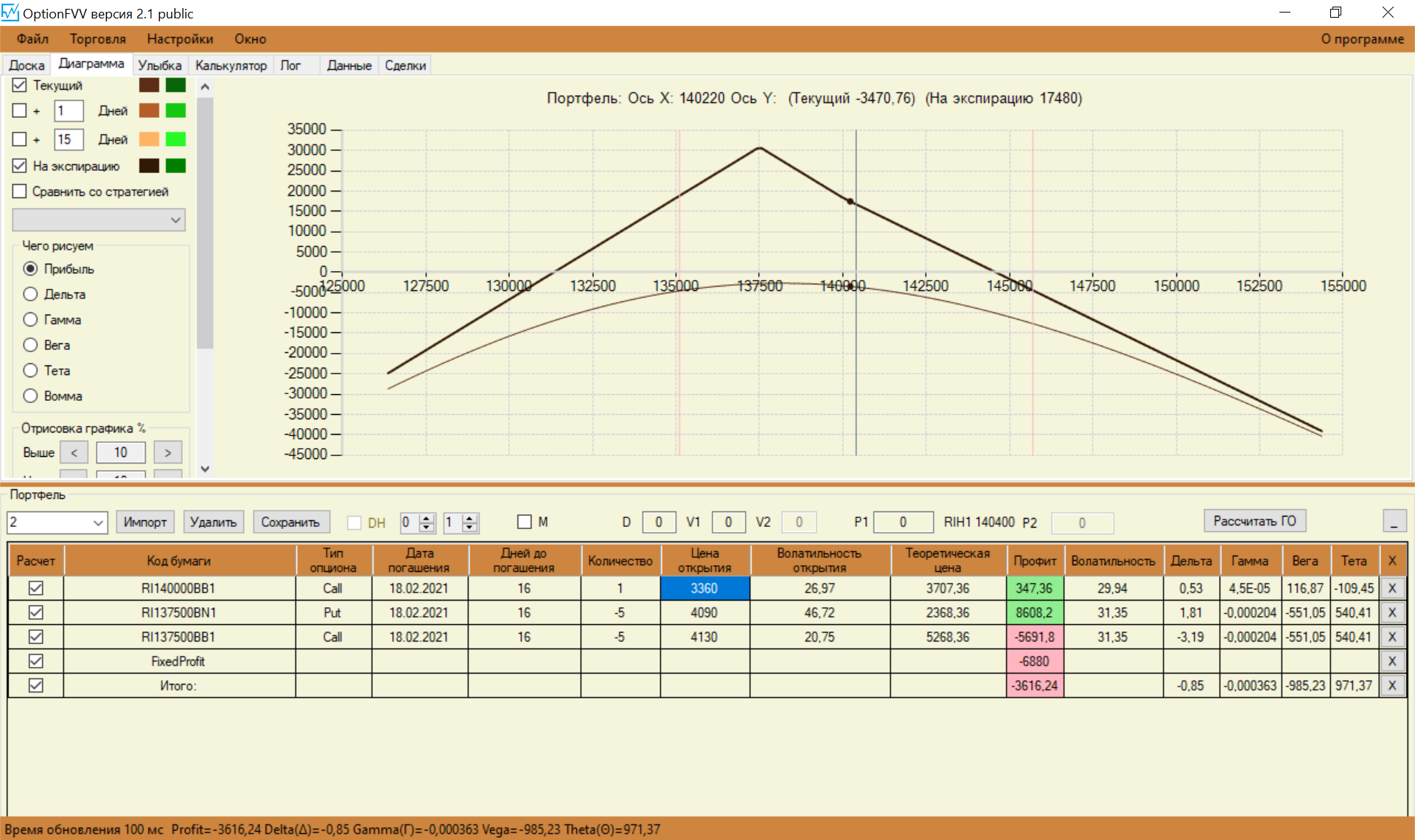Increment the DH first spinner value
The image size is (1415, 840).
(x=427, y=518)
